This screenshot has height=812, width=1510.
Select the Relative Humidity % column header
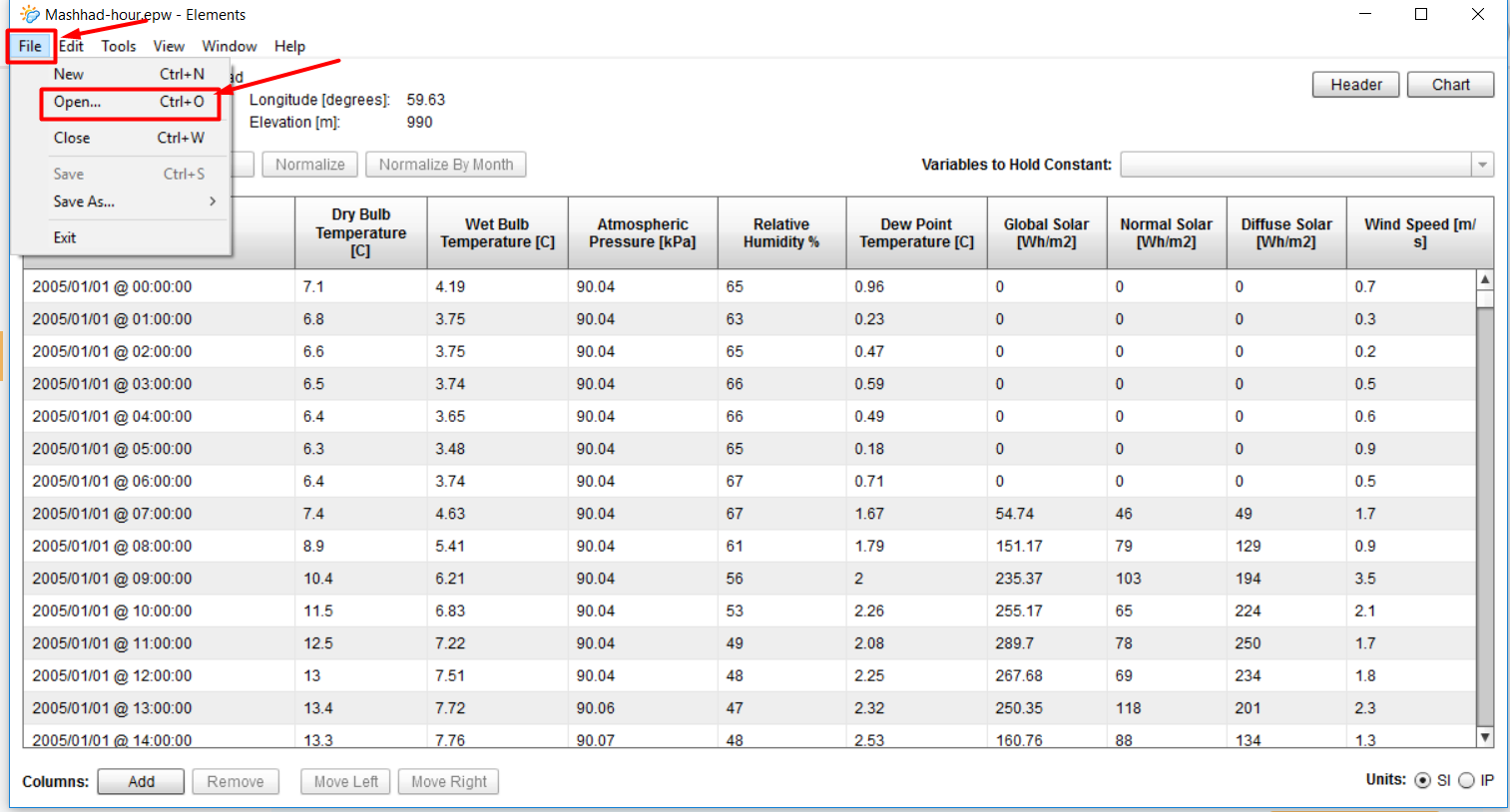pyautogui.click(x=781, y=232)
